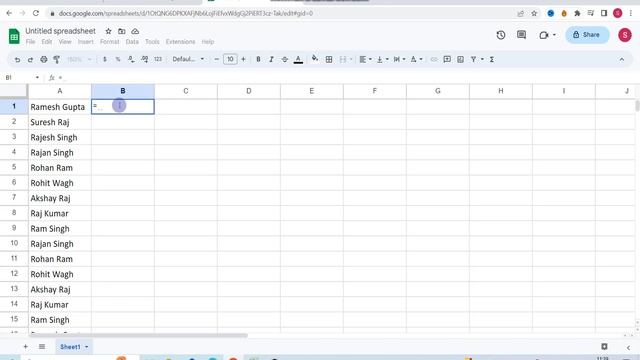Increase decimal places icon
Viewport: 640px width, 360px height.
coord(144,60)
